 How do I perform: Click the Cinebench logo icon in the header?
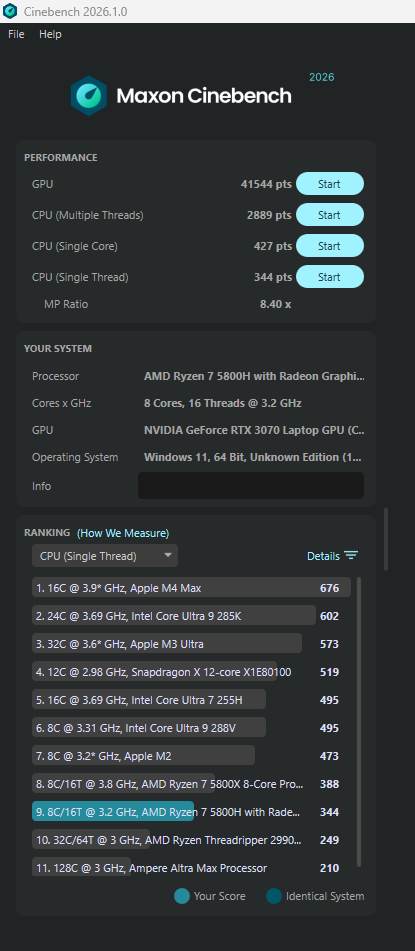[x=89, y=96]
